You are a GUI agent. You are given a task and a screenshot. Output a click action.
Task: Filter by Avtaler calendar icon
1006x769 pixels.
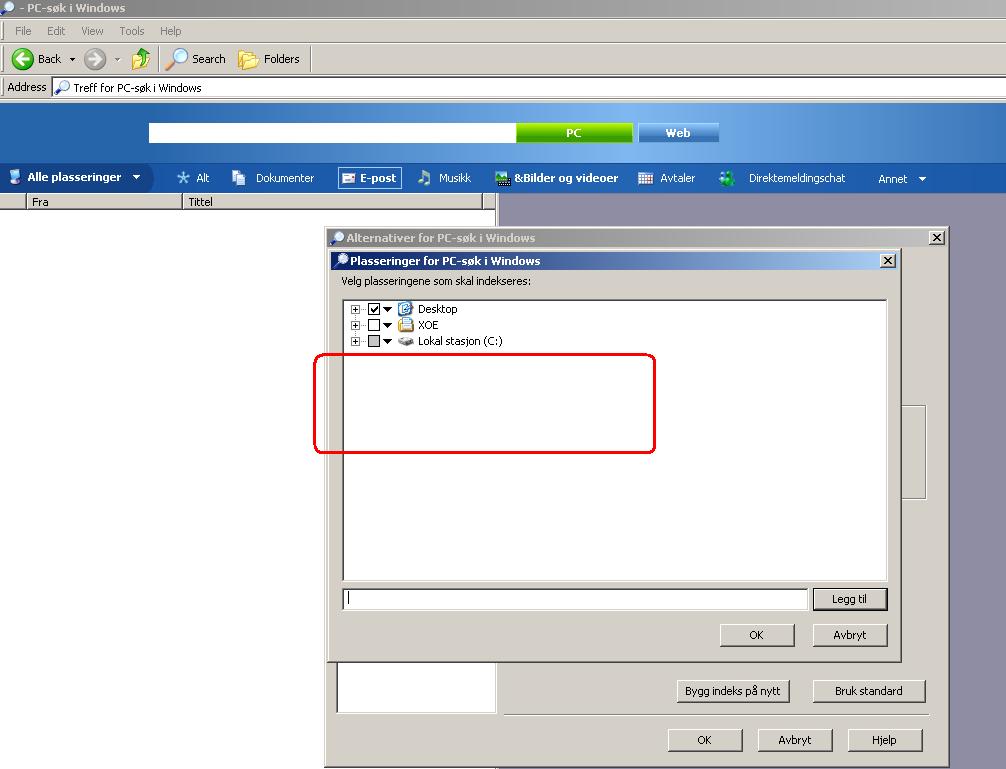pyautogui.click(x=645, y=178)
